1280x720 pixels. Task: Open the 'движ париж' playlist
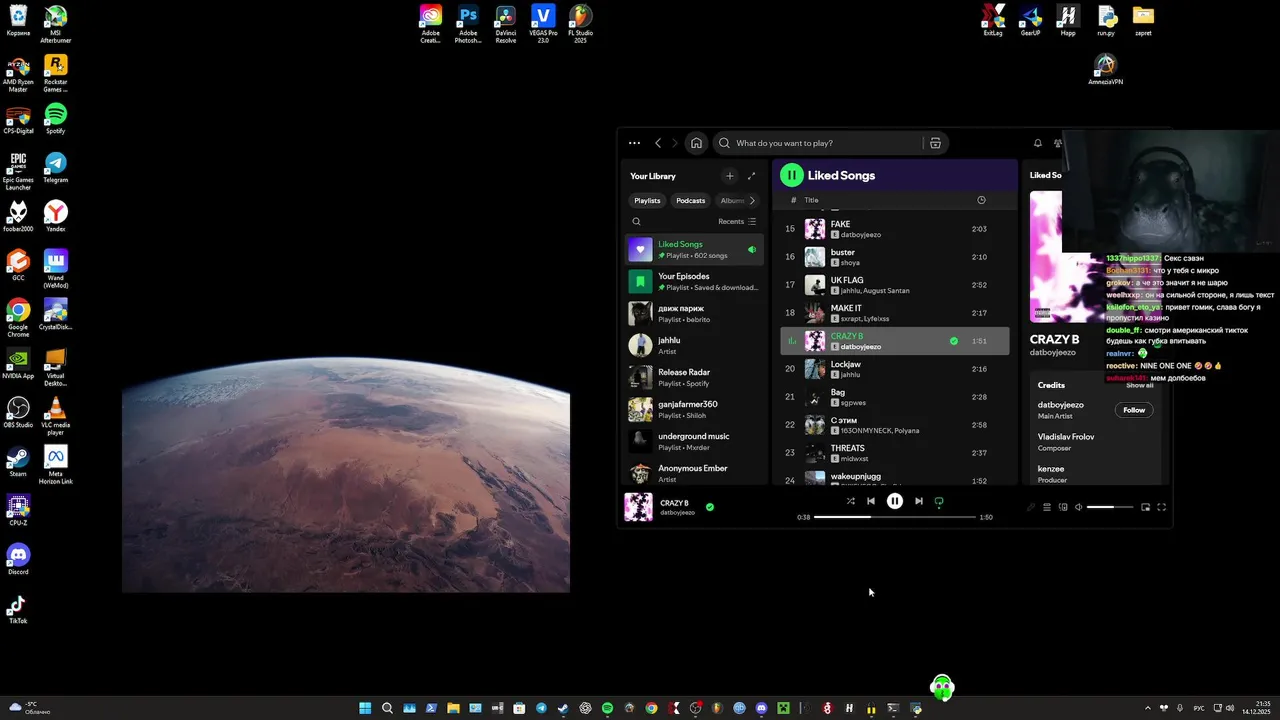695,314
